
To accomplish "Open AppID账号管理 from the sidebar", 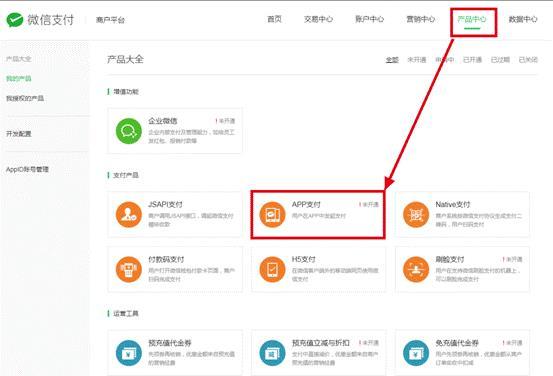I will (27, 169).
